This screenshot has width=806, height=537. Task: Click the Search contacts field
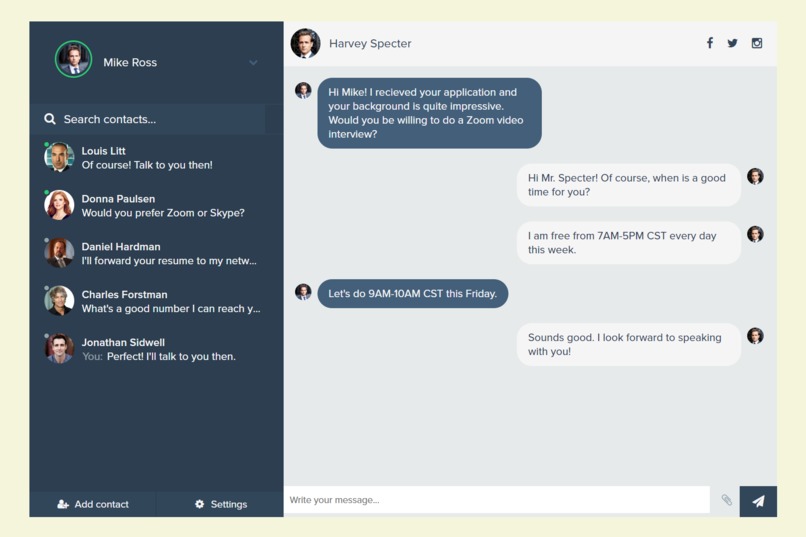(x=148, y=119)
